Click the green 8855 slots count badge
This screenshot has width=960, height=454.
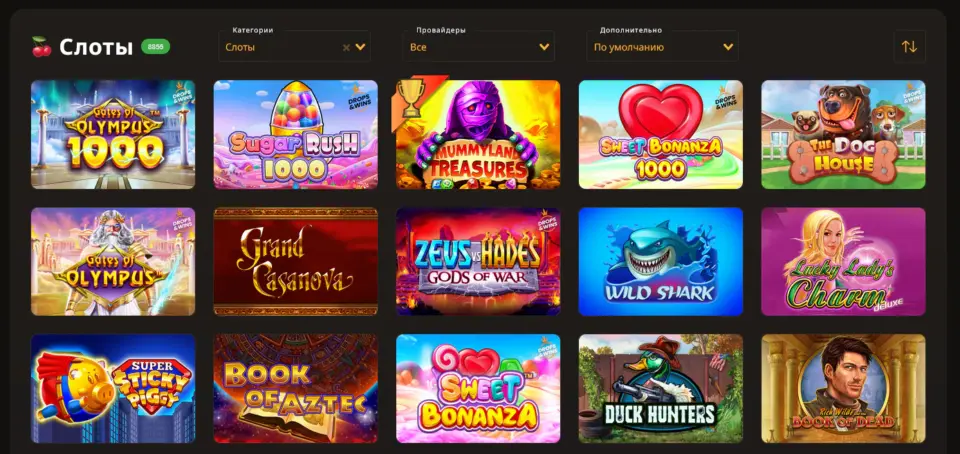(x=156, y=46)
